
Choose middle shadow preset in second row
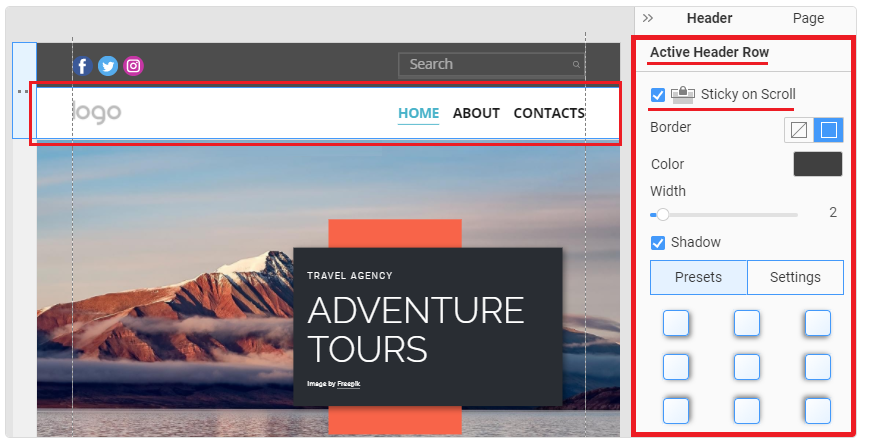point(747,367)
